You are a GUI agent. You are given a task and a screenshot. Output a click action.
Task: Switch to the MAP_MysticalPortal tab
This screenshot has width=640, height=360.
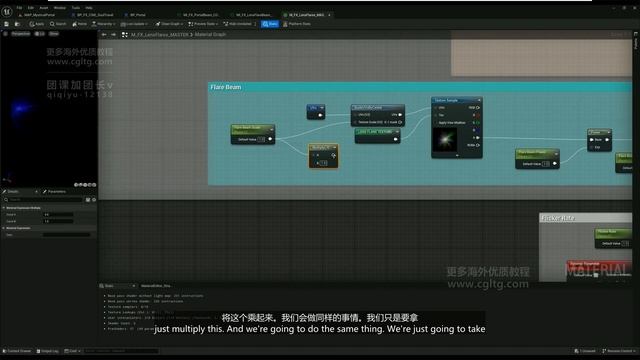click(39, 15)
